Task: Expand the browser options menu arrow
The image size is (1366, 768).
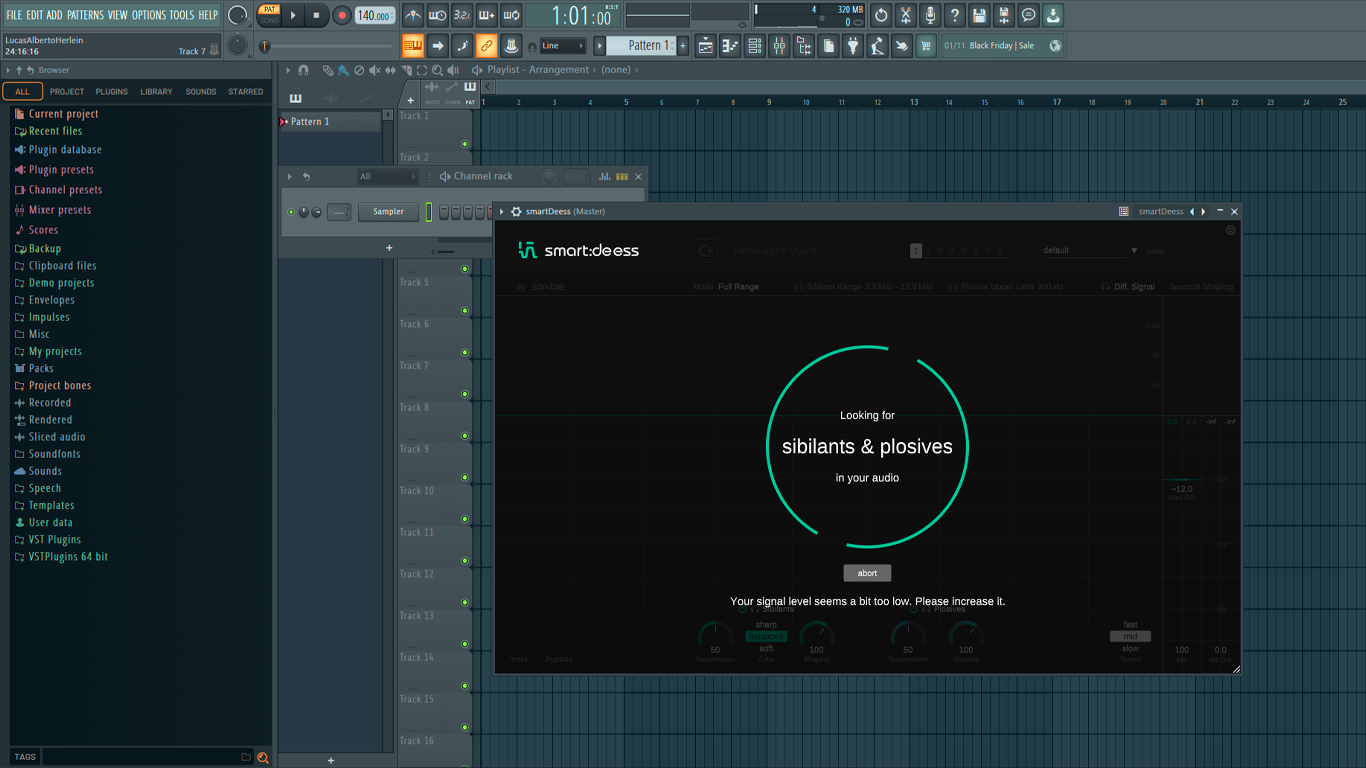Action: [8, 70]
